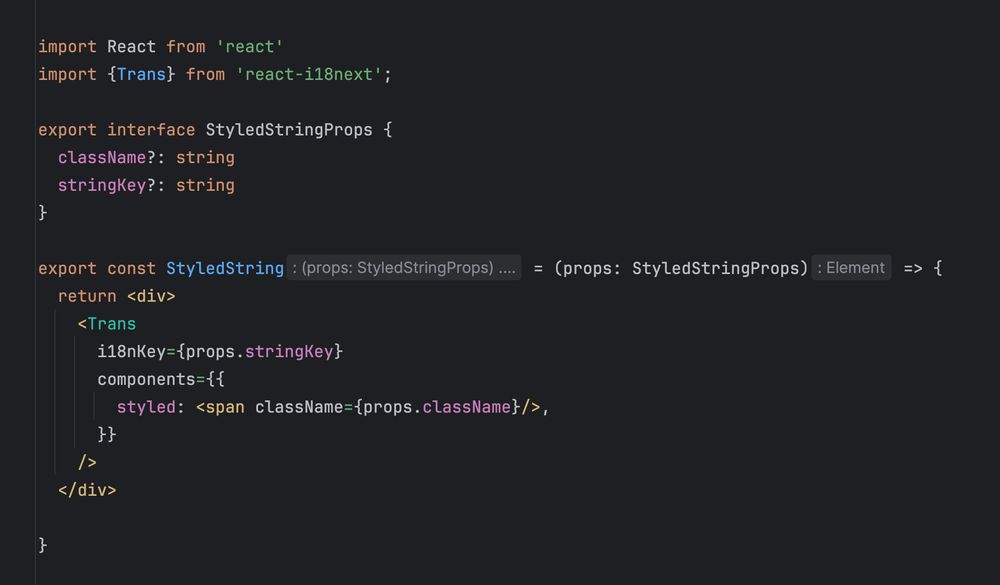1000x585 pixels.
Task: Click the const keyword
Action: [x=131, y=269]
